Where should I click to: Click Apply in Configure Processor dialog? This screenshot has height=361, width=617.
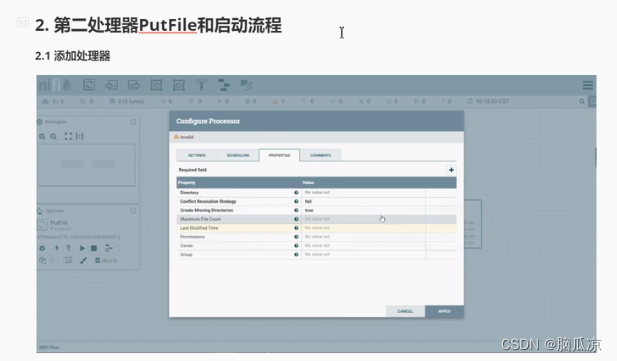coord(444,311)
